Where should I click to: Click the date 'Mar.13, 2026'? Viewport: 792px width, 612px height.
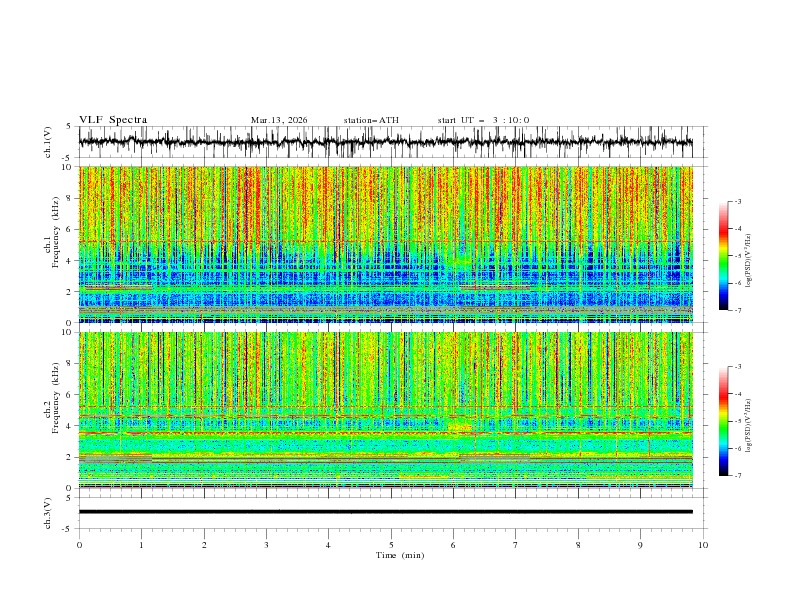279,120
